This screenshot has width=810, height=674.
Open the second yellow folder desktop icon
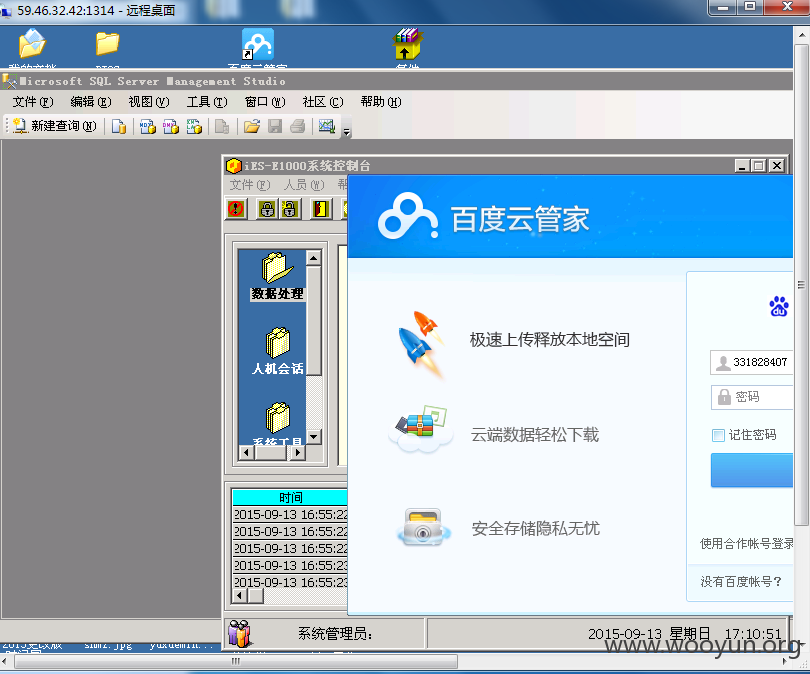pos(107,47)
